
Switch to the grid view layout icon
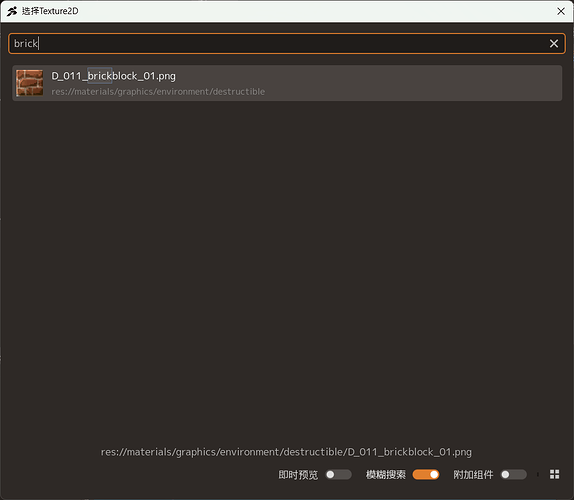coord(555,475)
